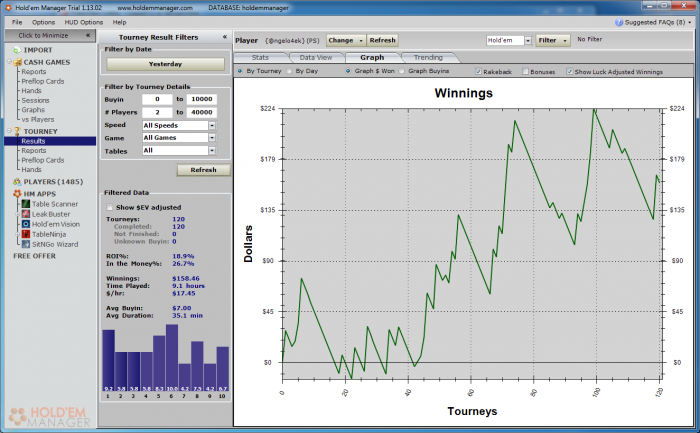
Task: Select the By Day radio button
Action: pyautogui.click(x=289, y=71)
